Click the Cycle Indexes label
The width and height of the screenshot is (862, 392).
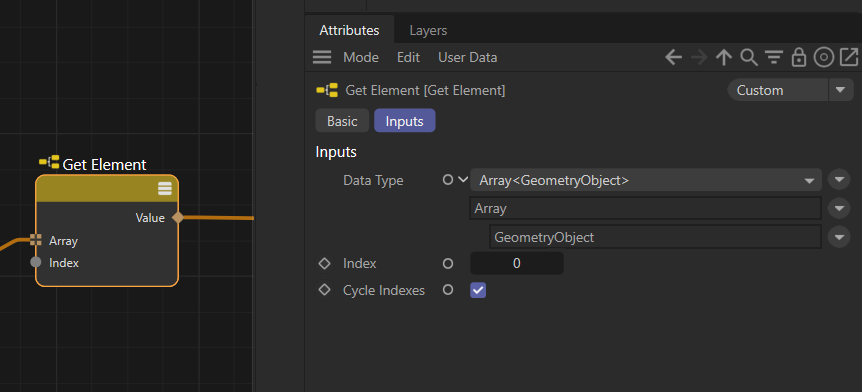point(384,290)
